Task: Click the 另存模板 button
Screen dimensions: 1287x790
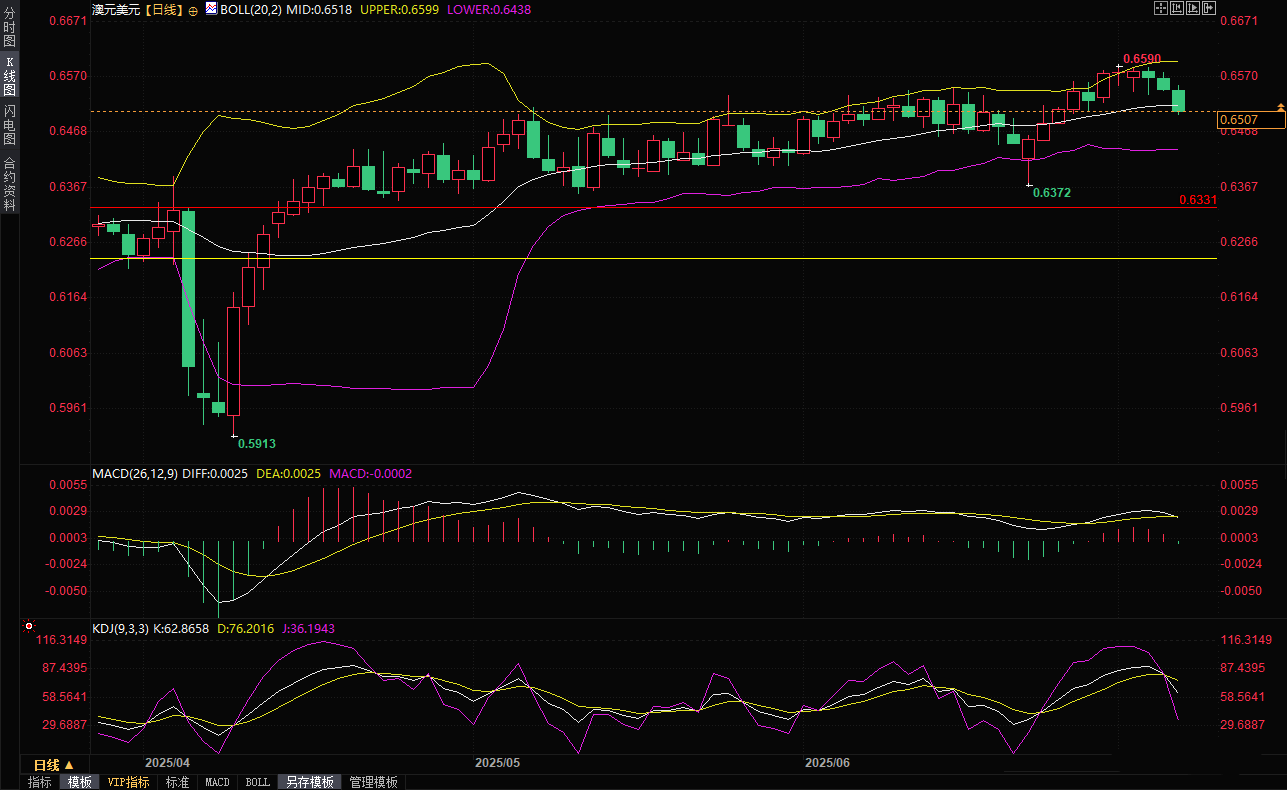Action: (x=308, y=782)
